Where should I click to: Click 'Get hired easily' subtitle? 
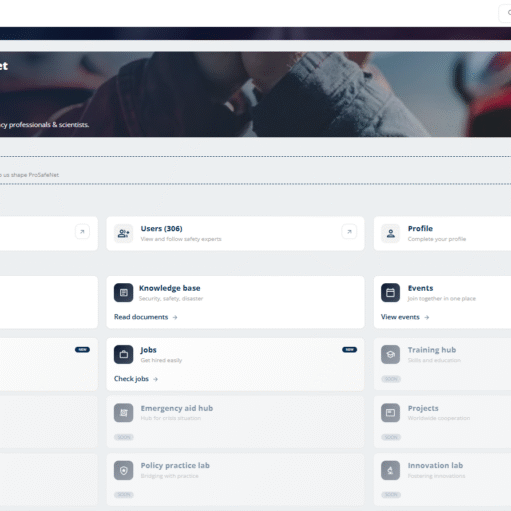161,360
